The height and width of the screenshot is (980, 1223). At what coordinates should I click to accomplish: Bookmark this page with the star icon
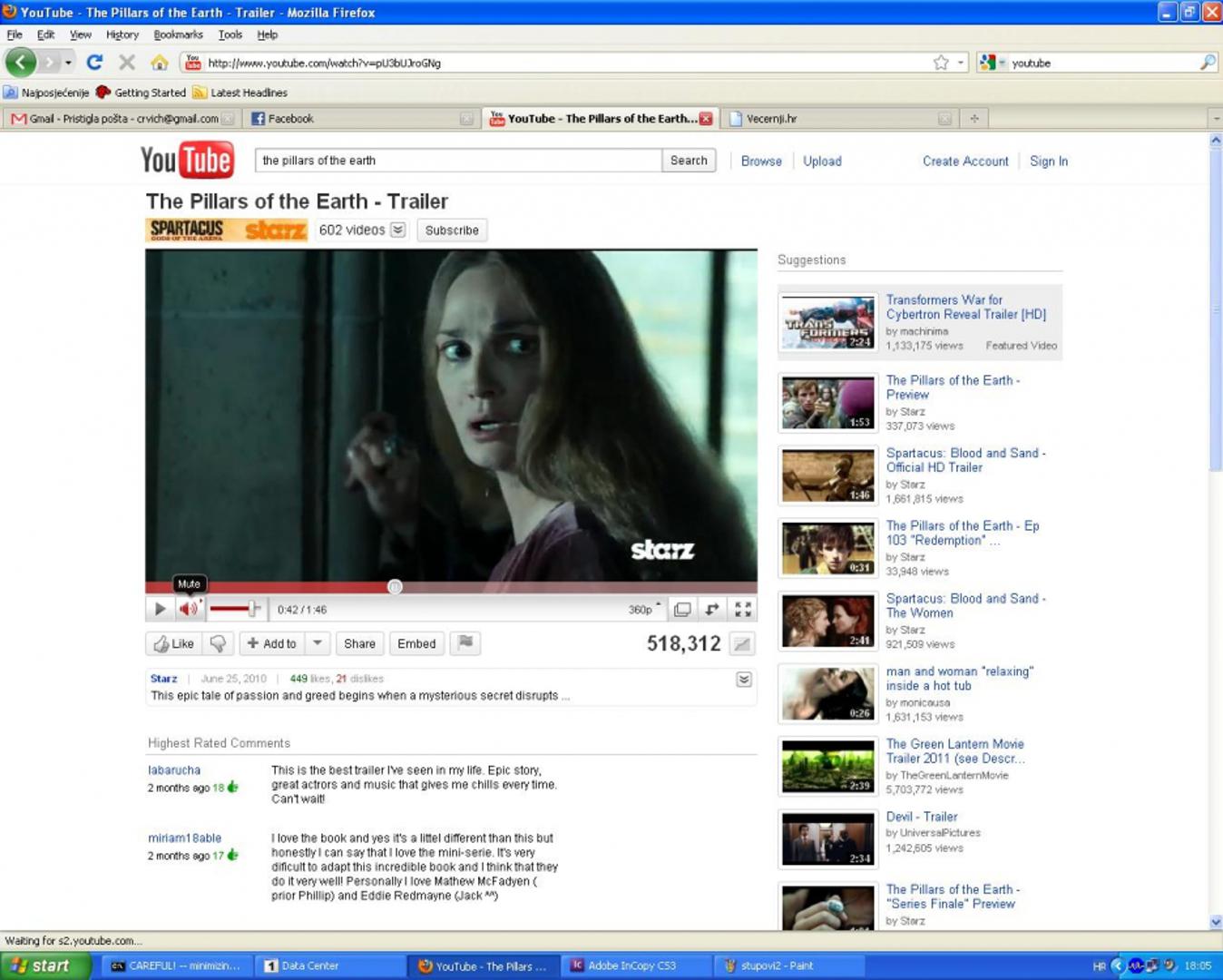pos(941,63)
